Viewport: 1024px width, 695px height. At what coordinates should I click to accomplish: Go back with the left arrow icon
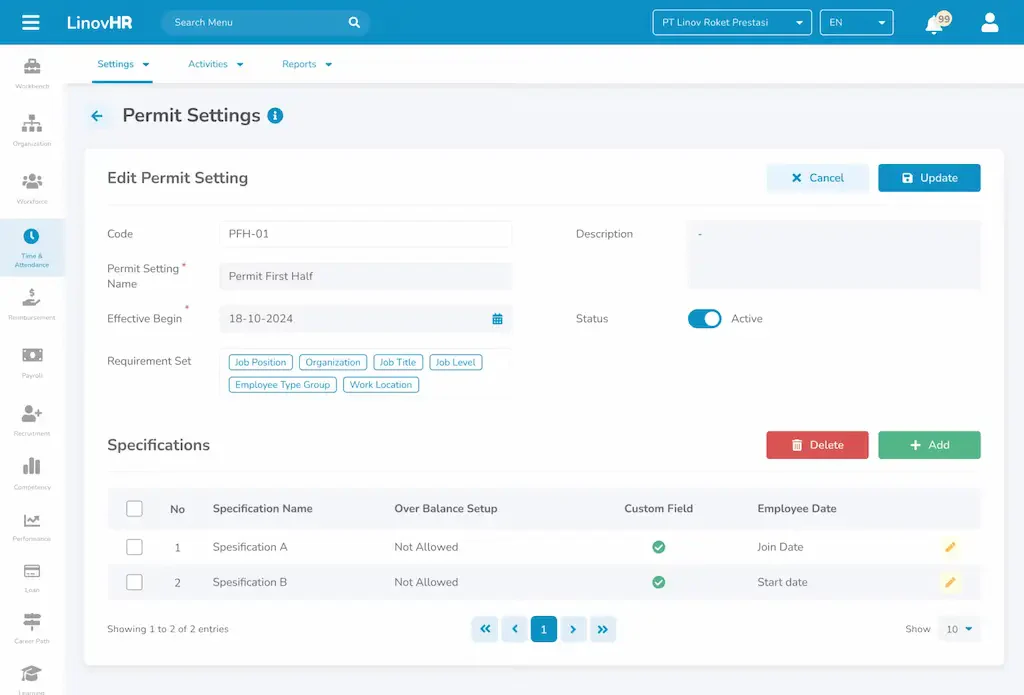[x=97, y=116]
